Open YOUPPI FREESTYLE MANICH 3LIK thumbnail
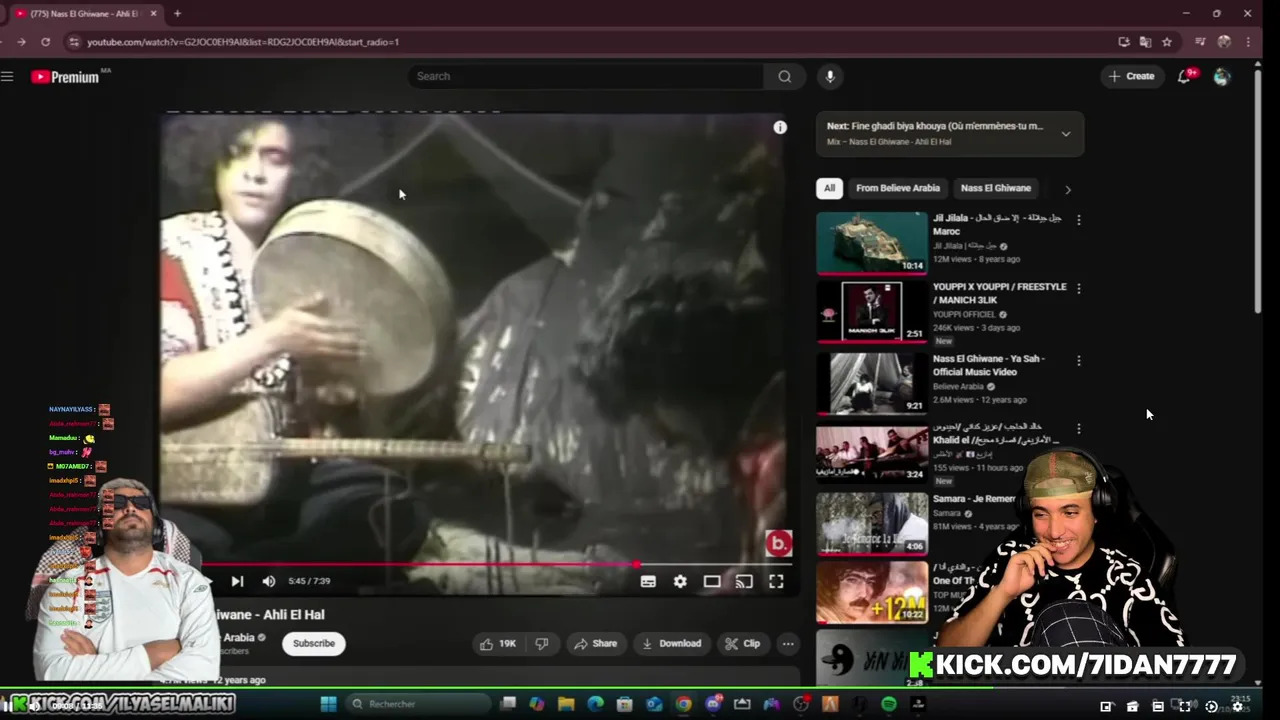 pos(872,311)
